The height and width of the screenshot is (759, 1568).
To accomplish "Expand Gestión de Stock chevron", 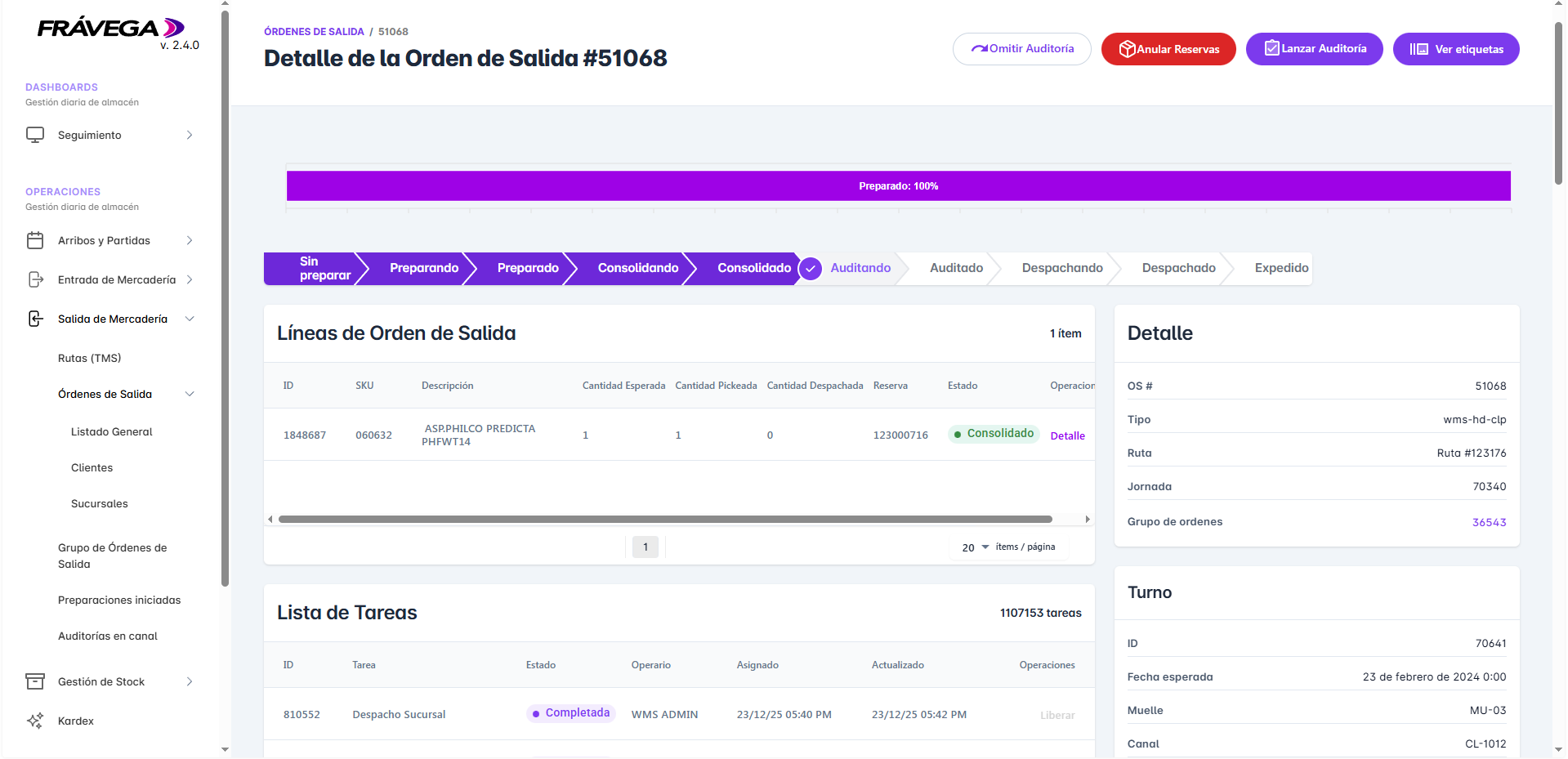I will click(190, 681).
